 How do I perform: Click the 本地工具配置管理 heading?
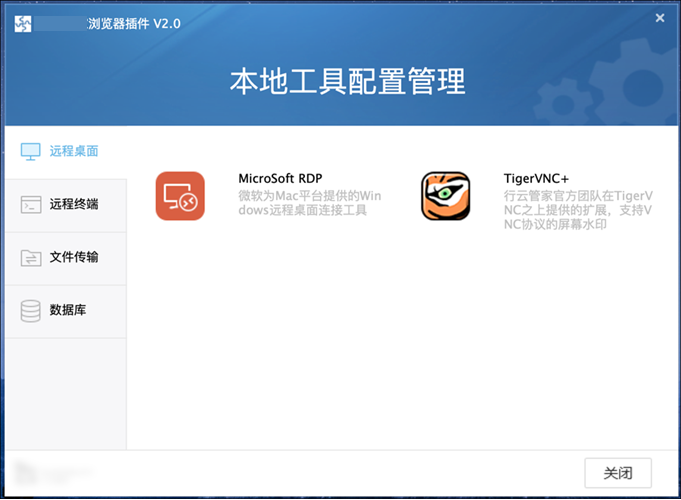point(347,81)
